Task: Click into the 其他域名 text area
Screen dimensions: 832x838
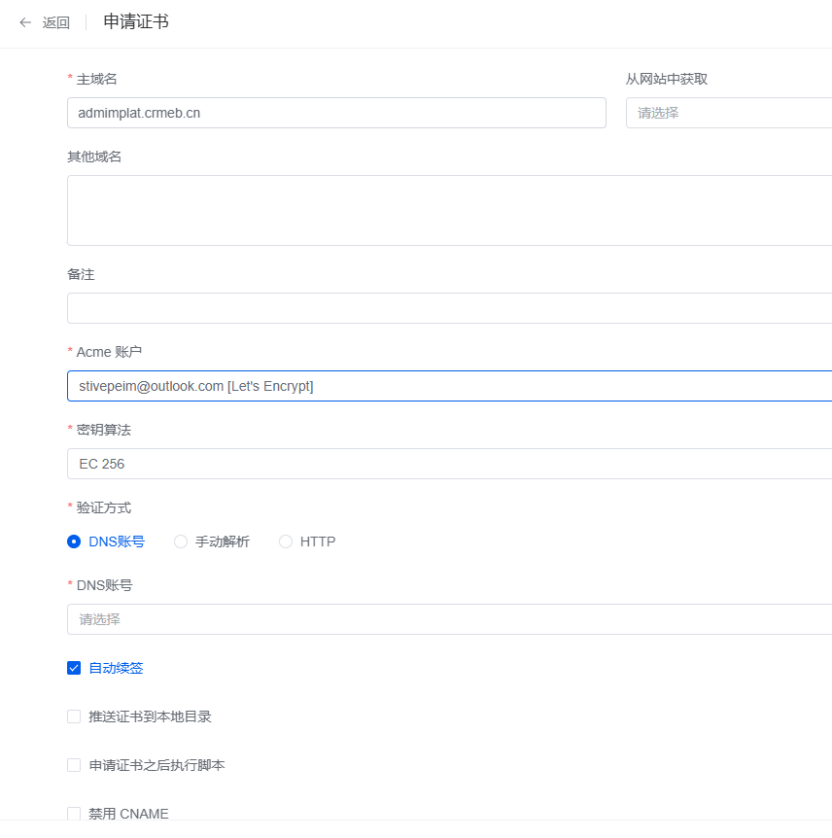Action: (x=449, y=211)
